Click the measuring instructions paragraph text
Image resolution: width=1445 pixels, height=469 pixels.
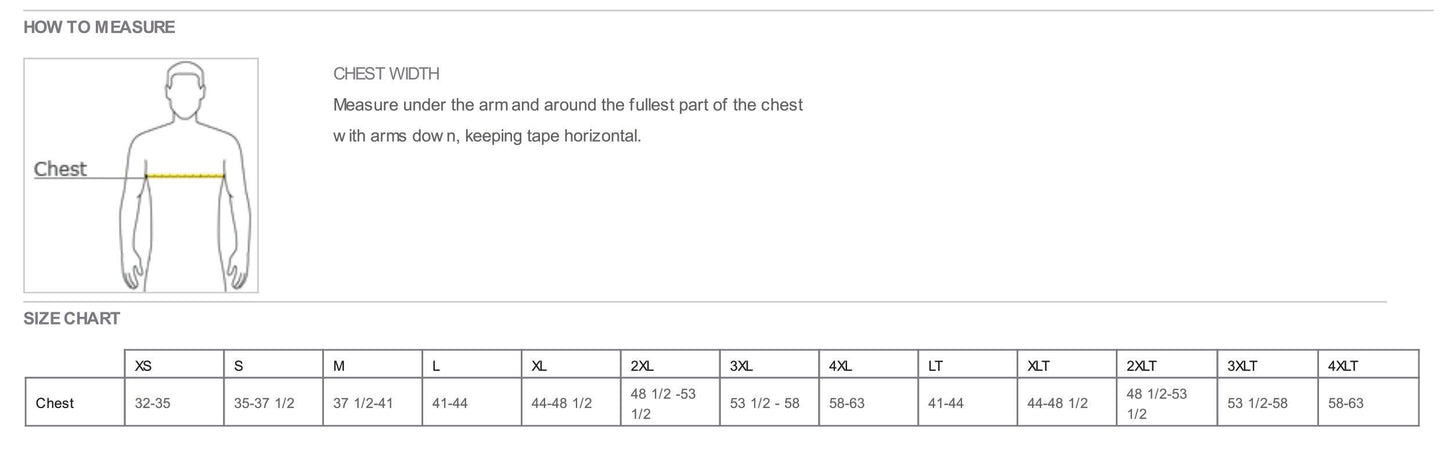pos(567,119)
